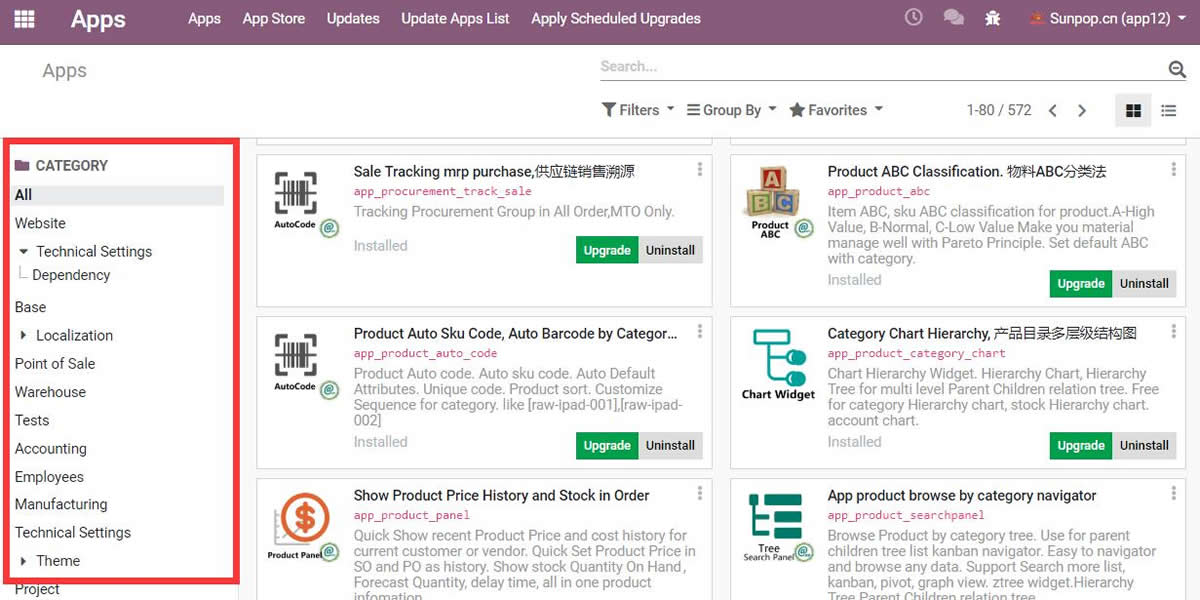Switch to kanban view

click(1133, 111)
